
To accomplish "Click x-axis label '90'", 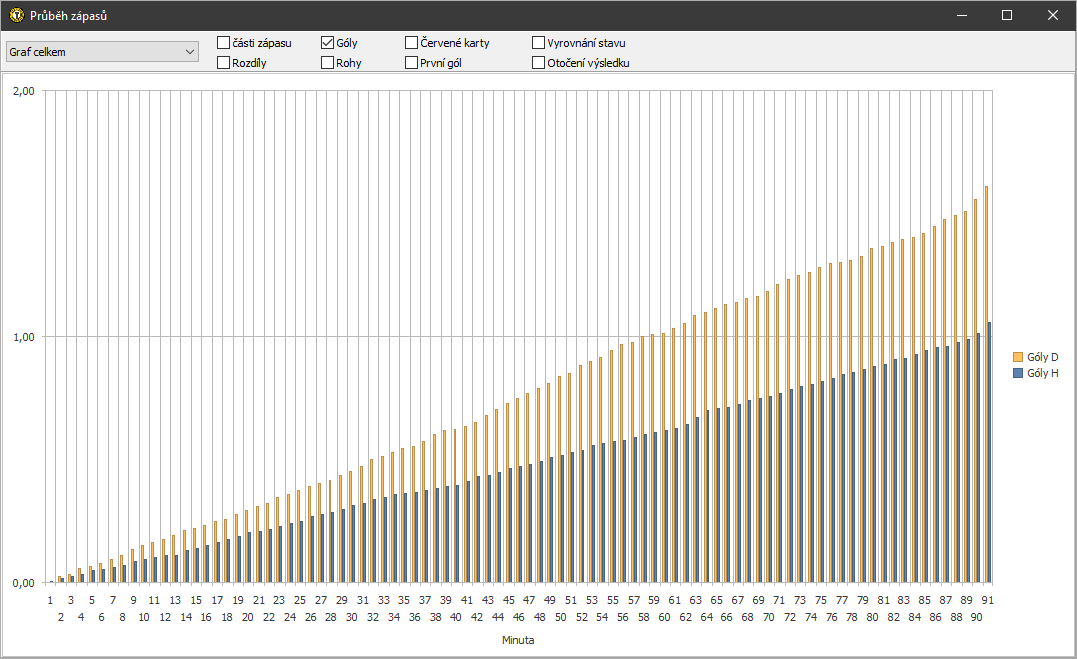I will (x=976, y=618).
